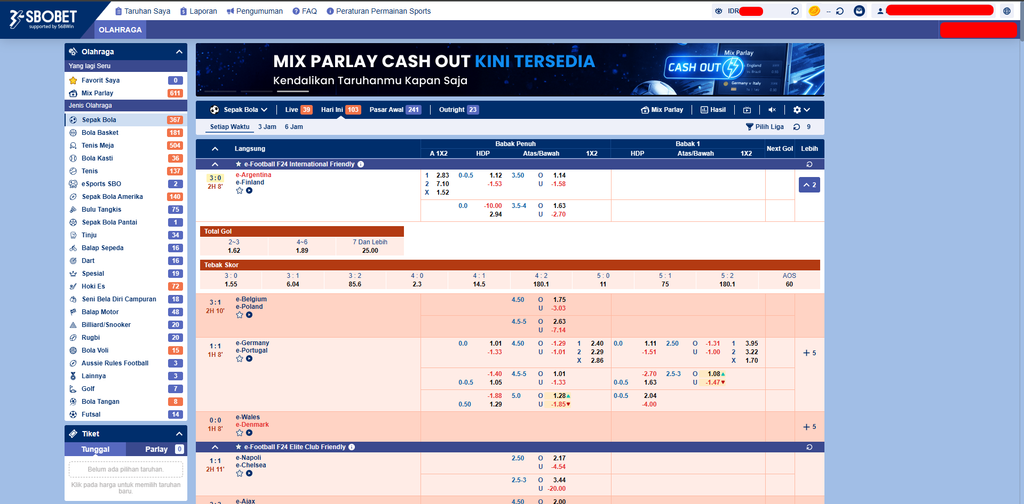The width and height of the screenshot is (1024, 504).
Task: Open Mix Parlay in sidebar
Action: tap(125, 93)
